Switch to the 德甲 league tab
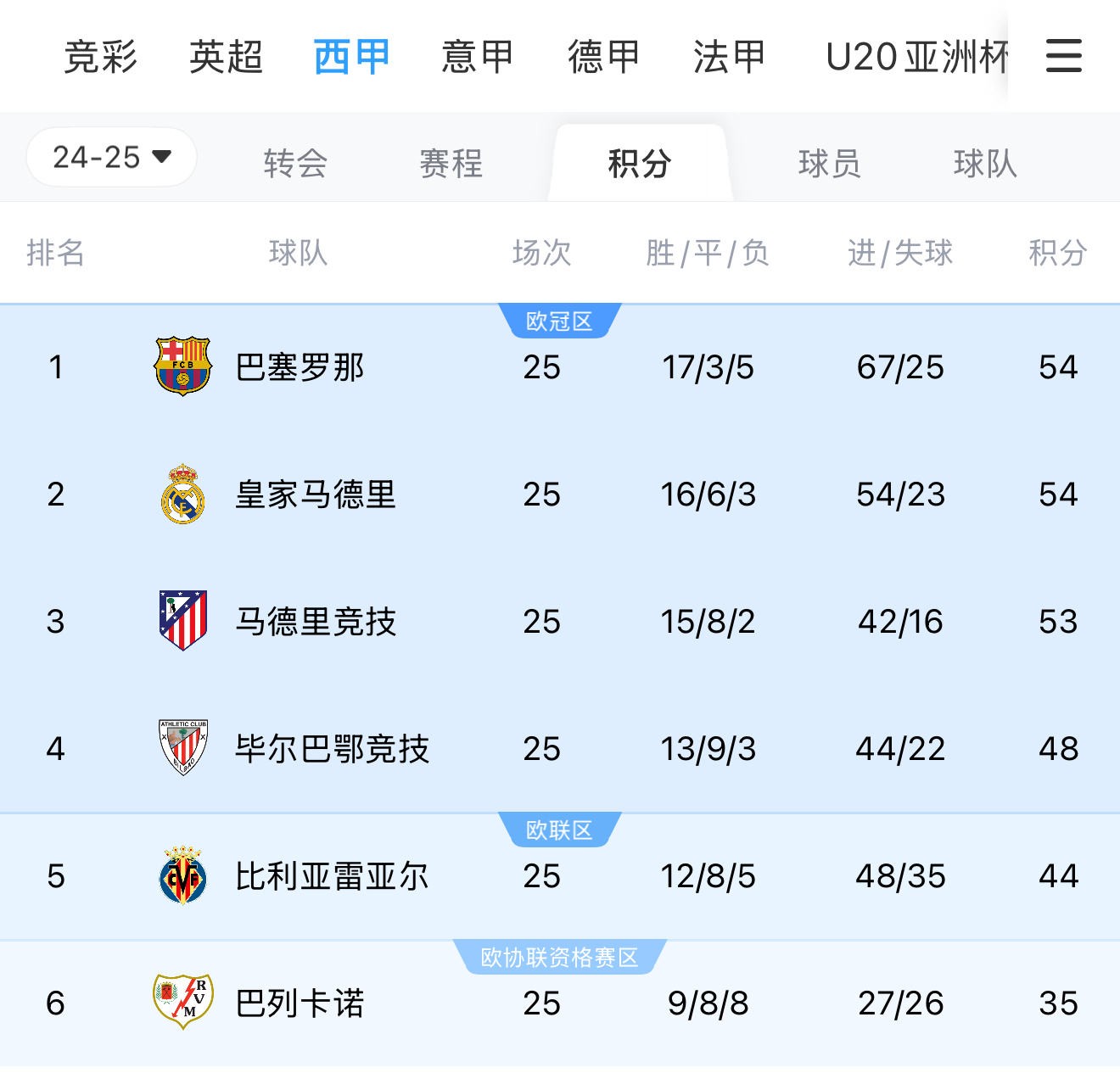 click(x=602, y=56)
